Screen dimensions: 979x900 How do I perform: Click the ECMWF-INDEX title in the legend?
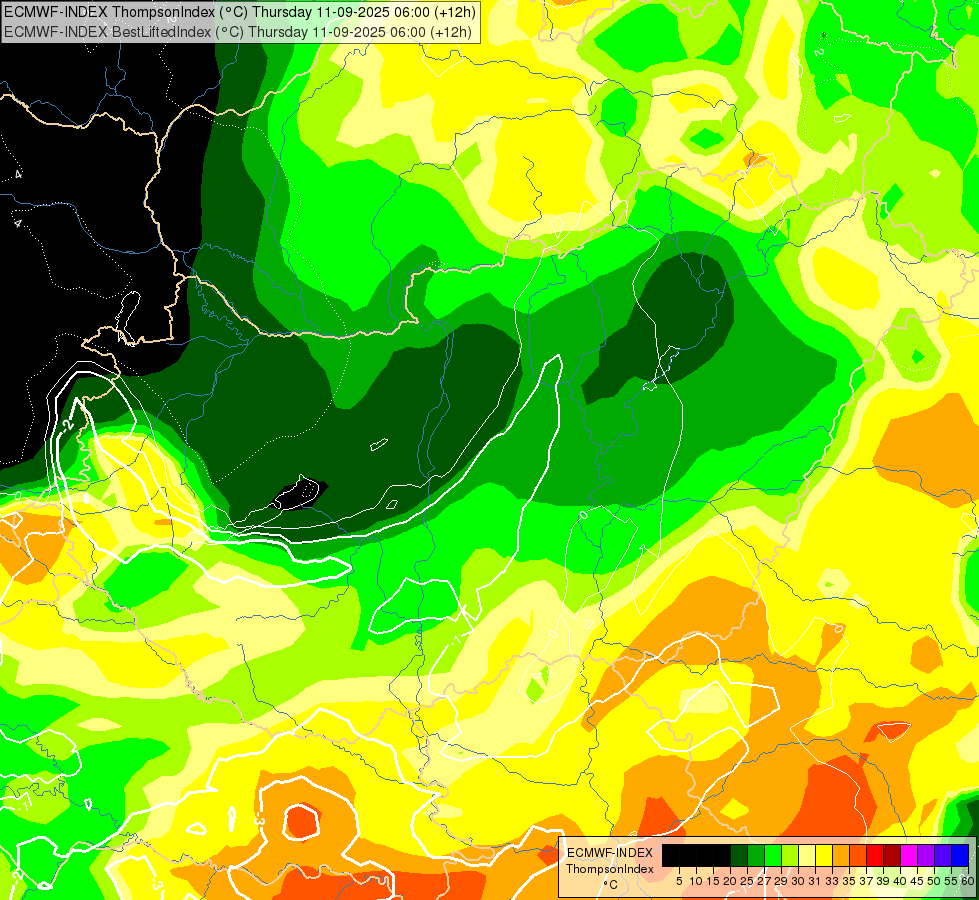(x=610, y=853)
